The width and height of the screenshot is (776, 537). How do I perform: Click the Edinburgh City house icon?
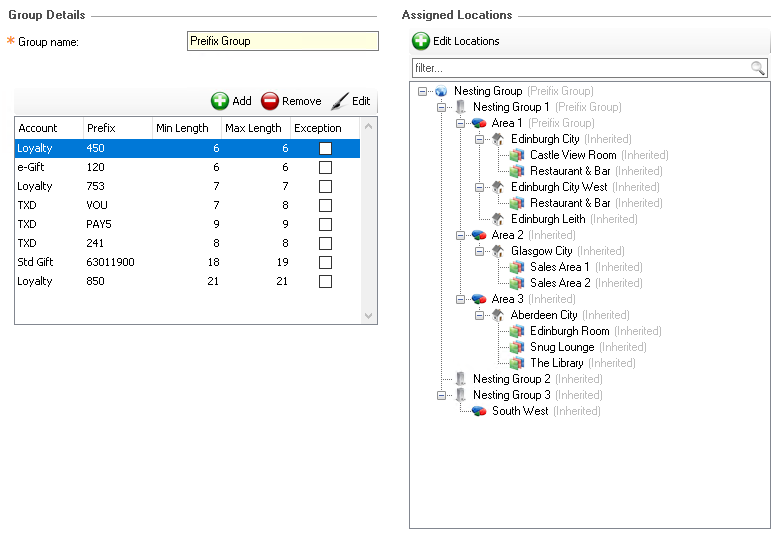[498, 139]
